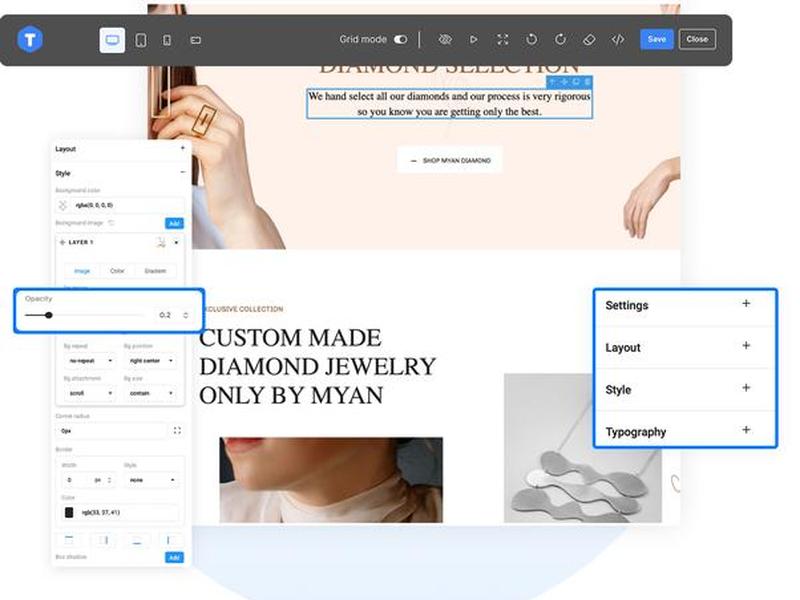The height and width of the screenshot is (600, 800).
Task: Click the woman's neck portrait image
Action: point(331,480)
